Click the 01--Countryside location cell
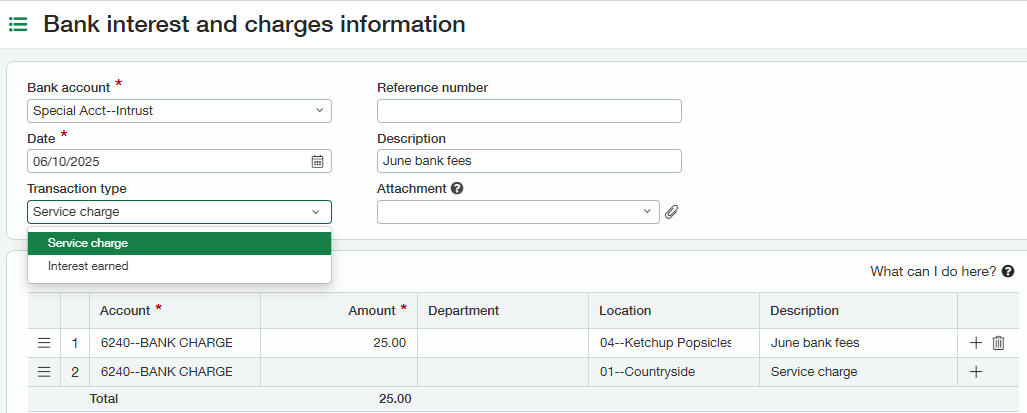1027x413 pixels. click(674, 372)
